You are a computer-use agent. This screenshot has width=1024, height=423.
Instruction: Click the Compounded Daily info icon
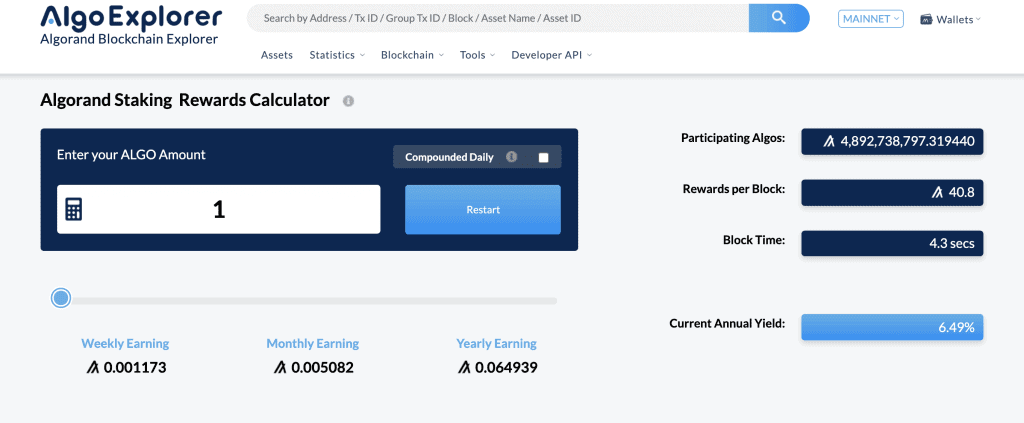(511, 157)
